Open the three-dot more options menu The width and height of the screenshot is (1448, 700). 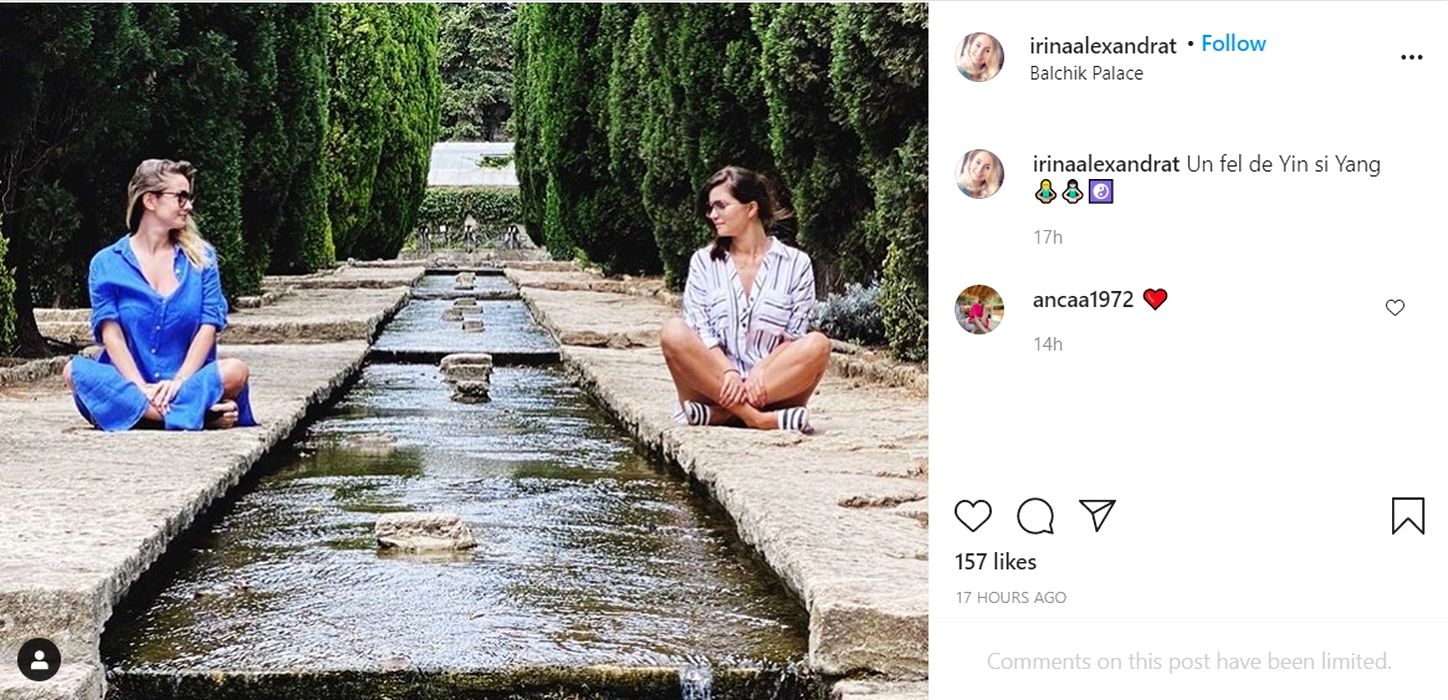[1411, 58]
